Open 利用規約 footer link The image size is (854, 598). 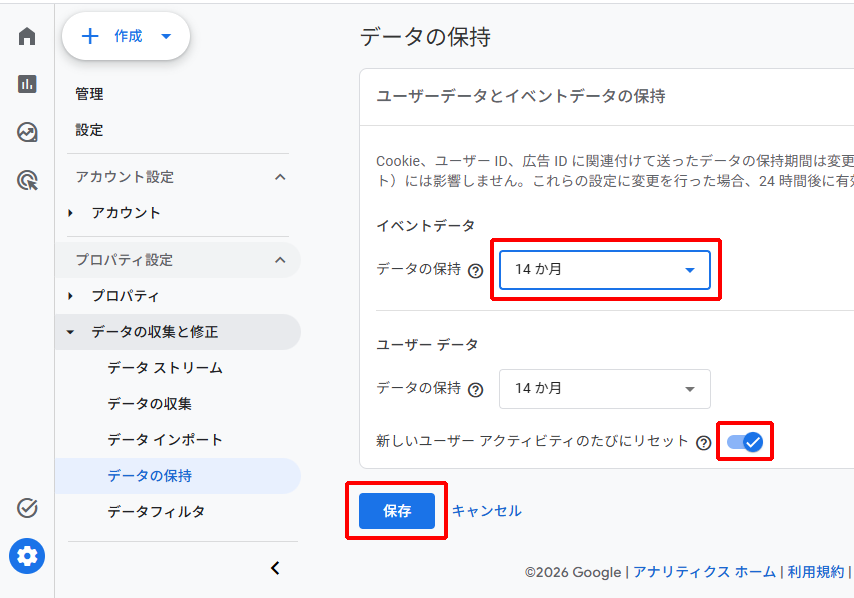[x=815, y=572]
